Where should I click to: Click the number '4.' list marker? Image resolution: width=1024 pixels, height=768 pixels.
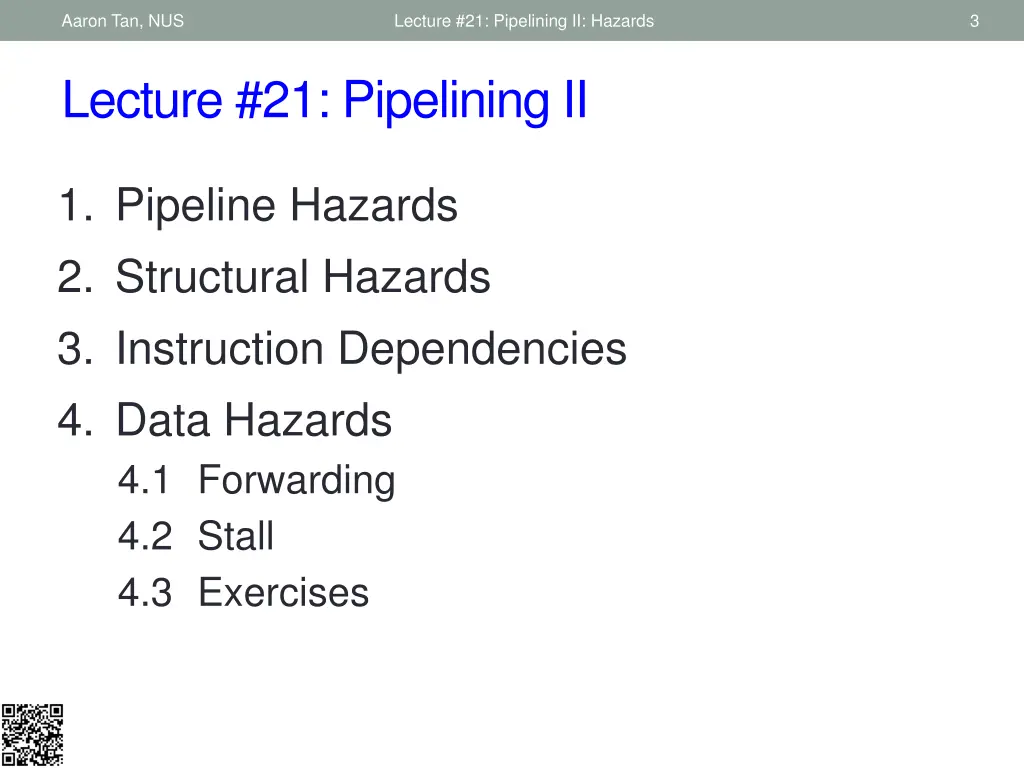(76, 420)
